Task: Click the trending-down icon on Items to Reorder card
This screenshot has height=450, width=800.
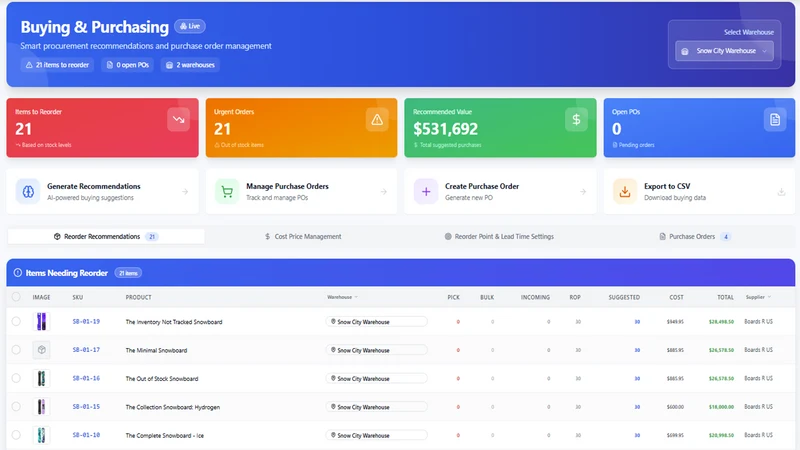Action: 179,119
